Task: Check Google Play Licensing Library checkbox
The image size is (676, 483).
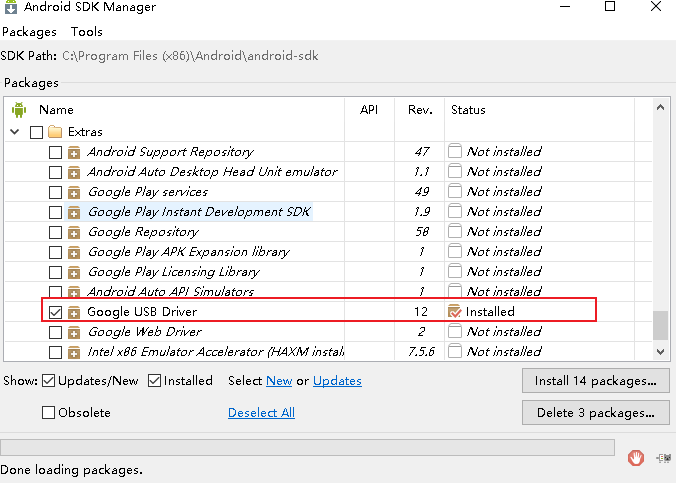Action: (x=55, y=273)
